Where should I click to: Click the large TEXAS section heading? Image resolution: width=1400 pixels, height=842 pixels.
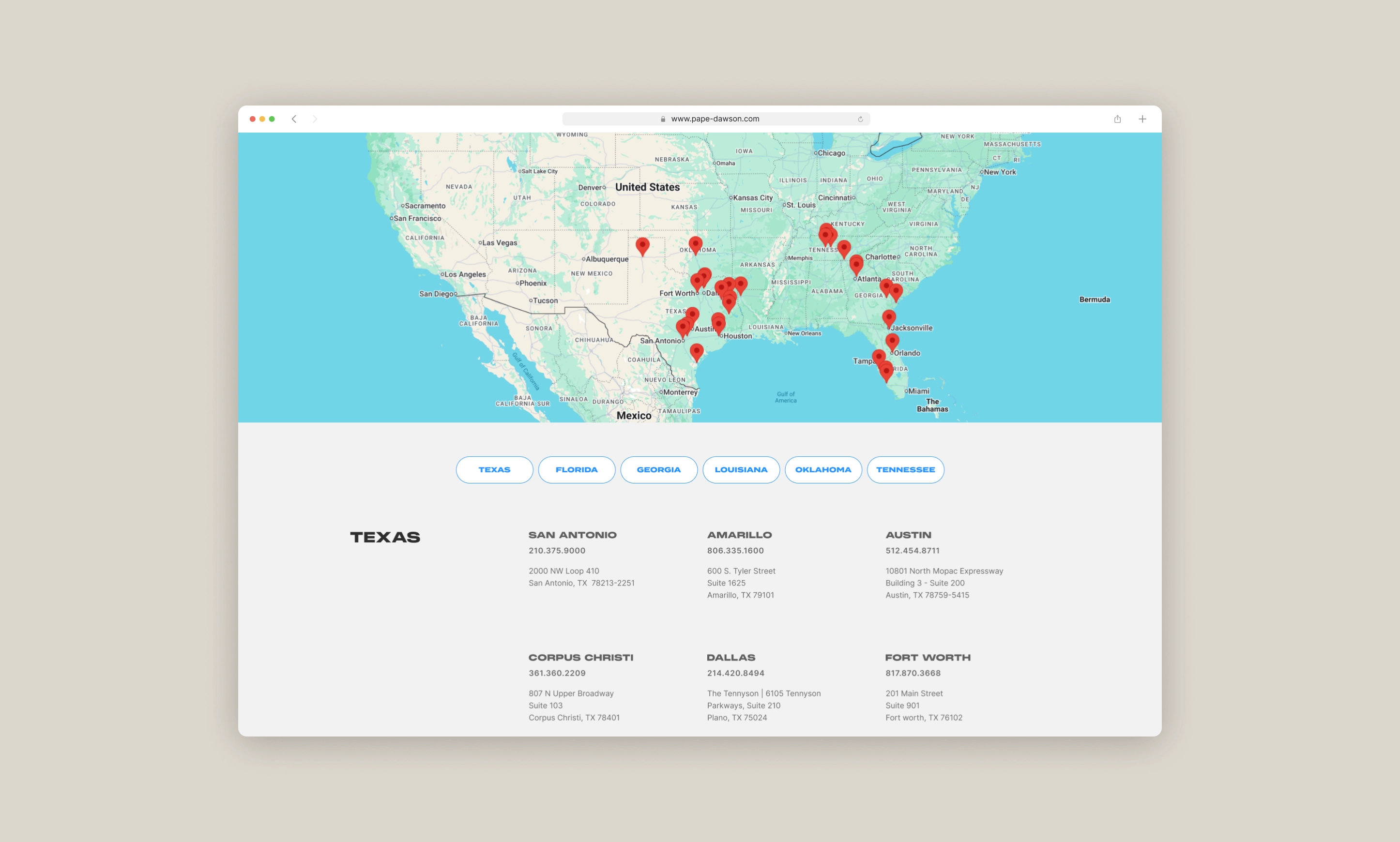coord(385,537)
